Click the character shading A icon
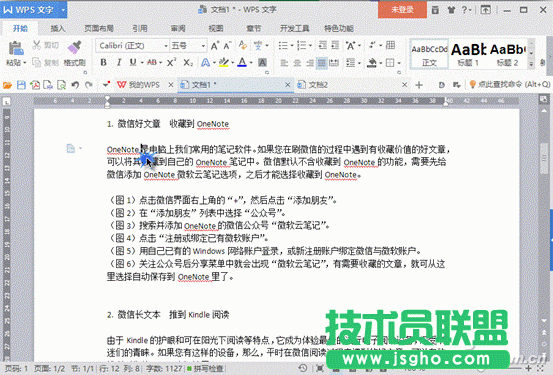The image size is (553, 375). pos(262,63)
